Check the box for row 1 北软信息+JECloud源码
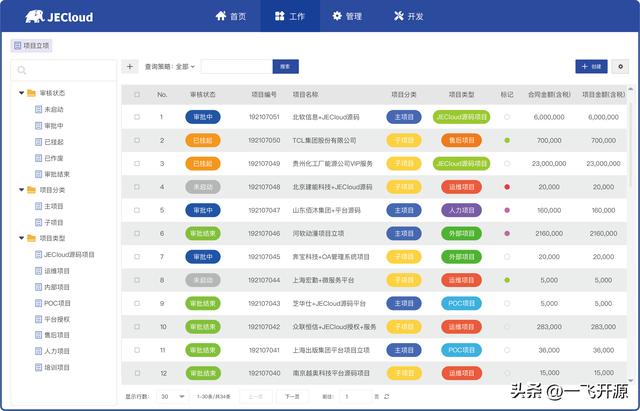This screenshot has width=640, height=411. click(x=137, y=117)
